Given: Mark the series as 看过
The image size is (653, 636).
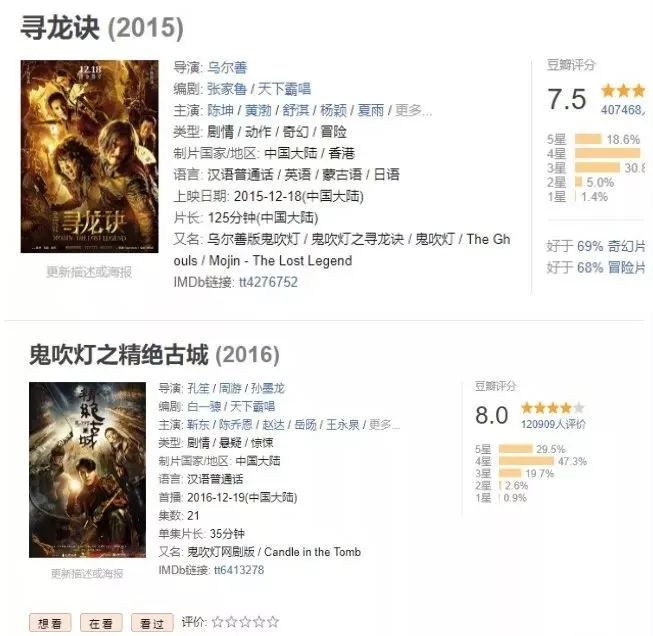Looking at the screenshot, I should pyautogui.click(x=152, y=623).
